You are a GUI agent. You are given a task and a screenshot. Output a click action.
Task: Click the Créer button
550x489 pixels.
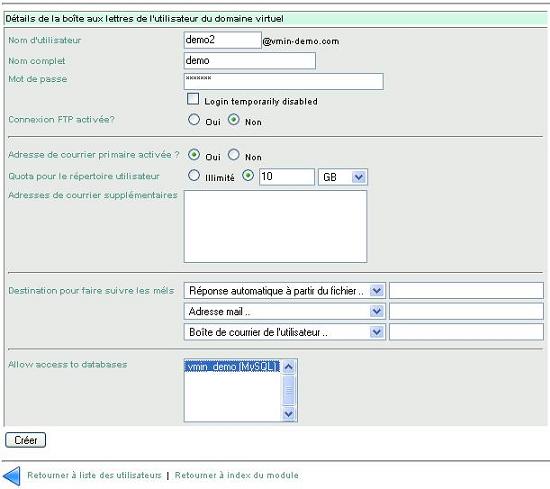click(x=25, y=440)
